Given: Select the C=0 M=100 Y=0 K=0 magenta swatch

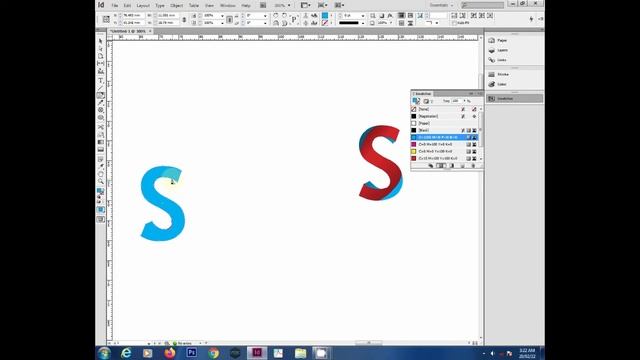Looking at the screenshot, I should (x=444, y=144).
